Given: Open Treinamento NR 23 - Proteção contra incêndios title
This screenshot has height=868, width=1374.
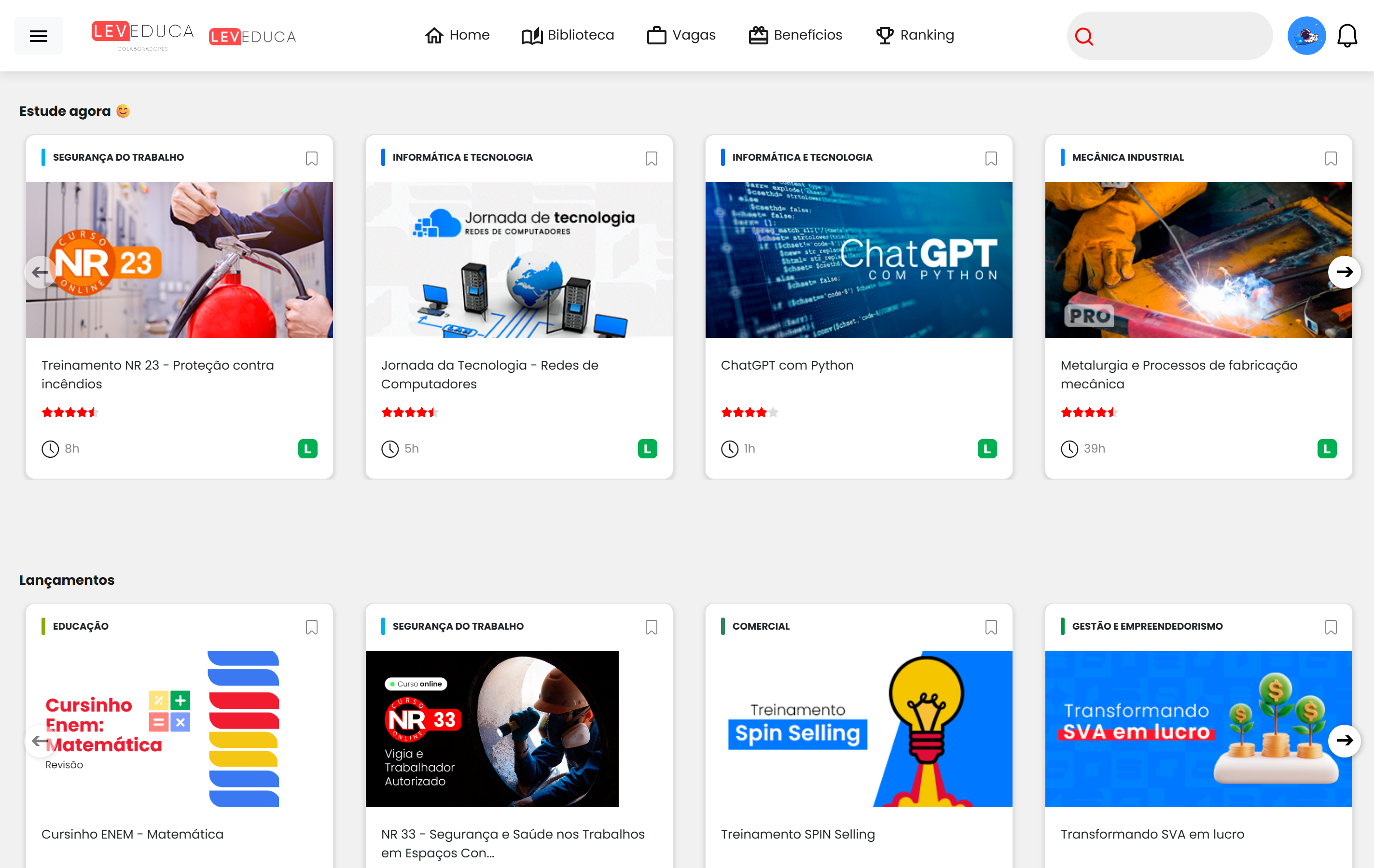Looking at the screenshot, I should tap(157, 375).
